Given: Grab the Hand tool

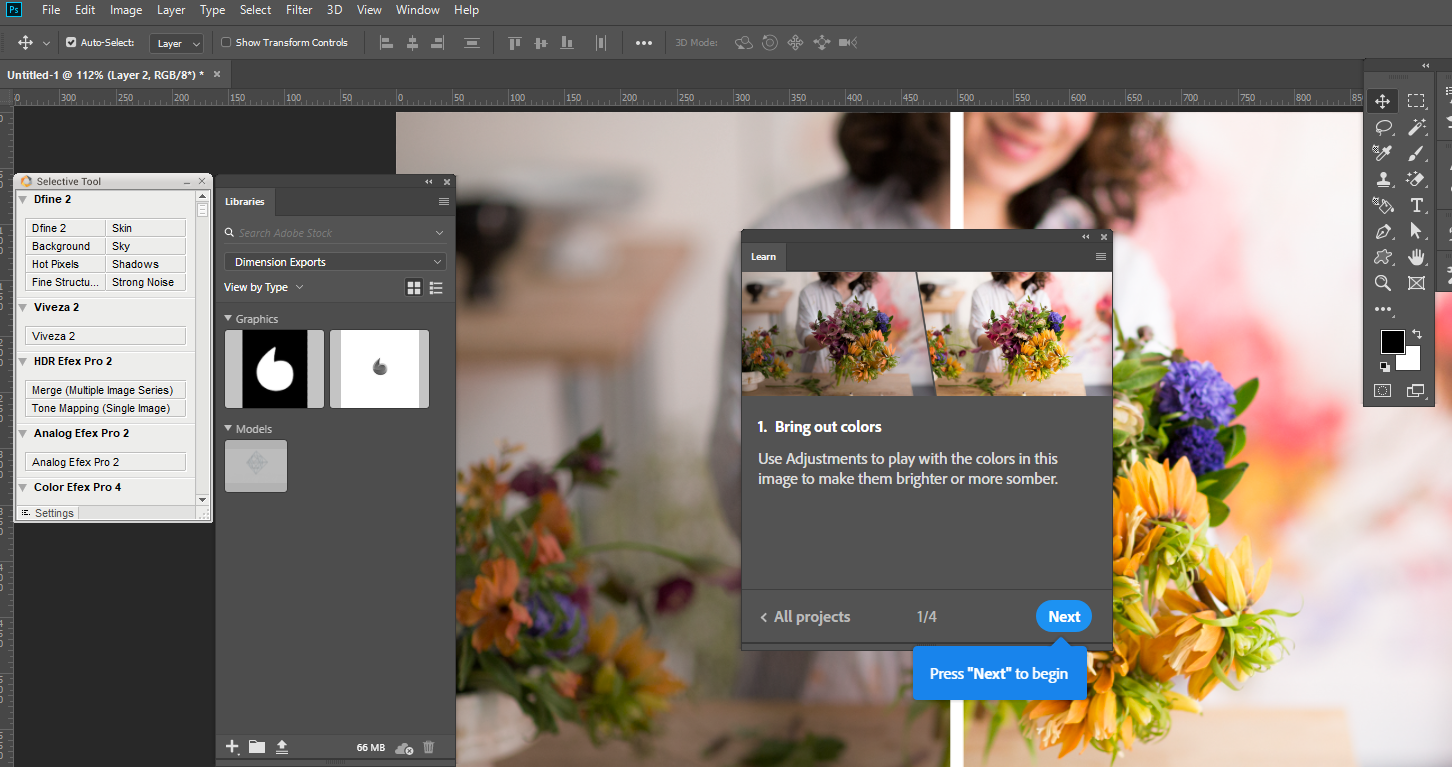Looking at the screenshot, I should coord(1417,257).
